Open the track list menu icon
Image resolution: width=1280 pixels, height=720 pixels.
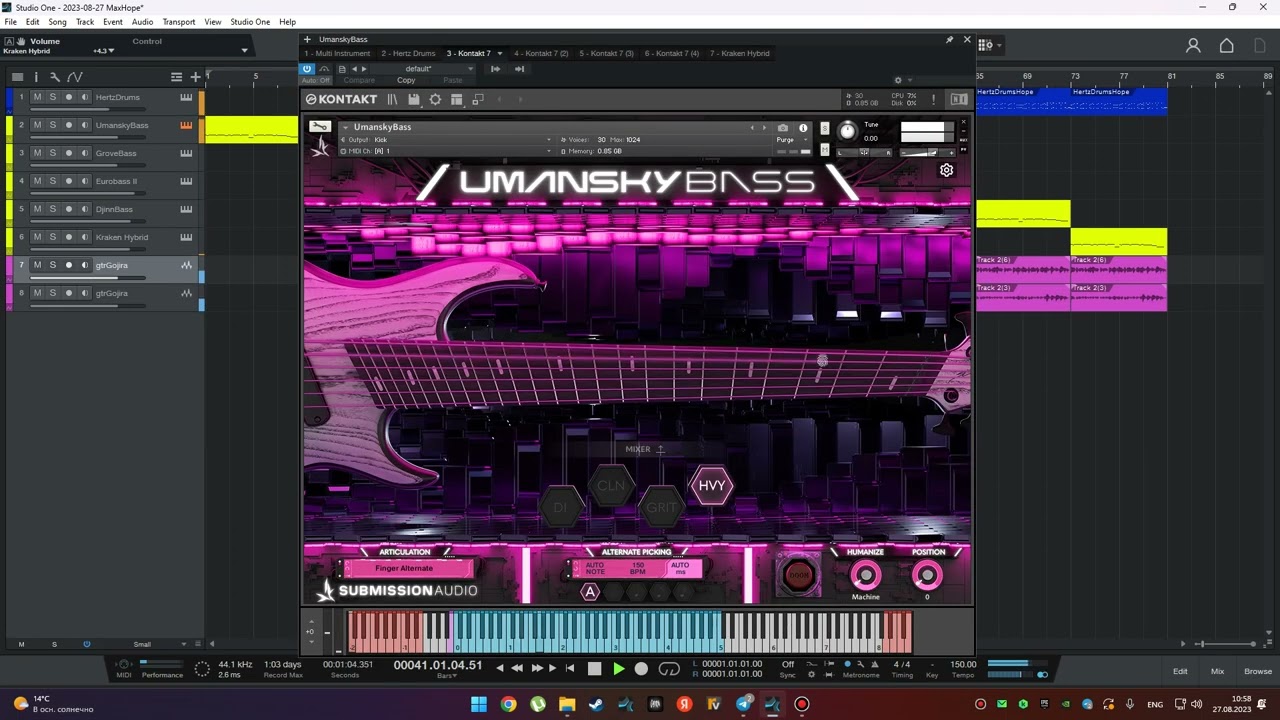(176, 77)
